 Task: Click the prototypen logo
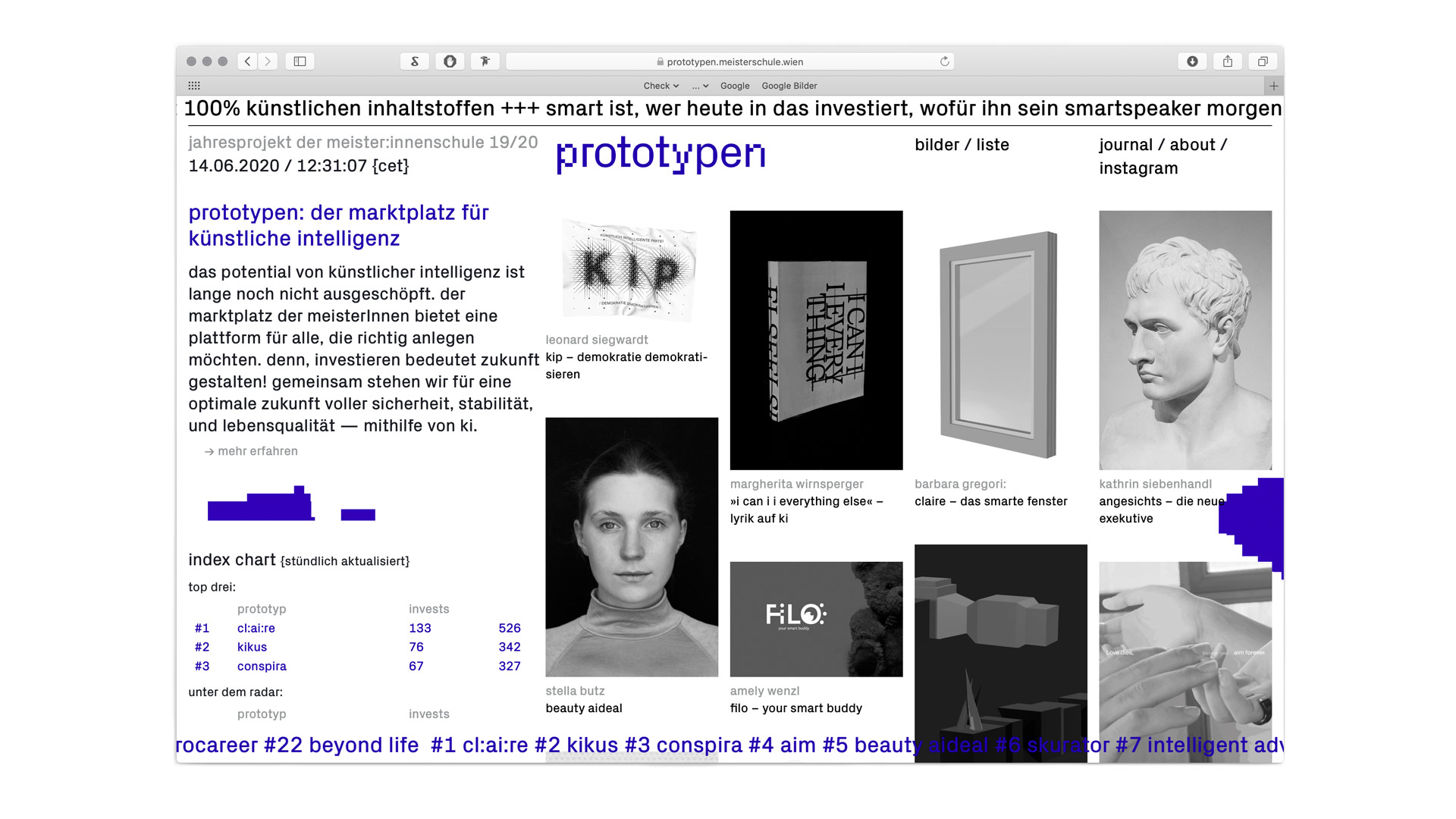point(661,155)
